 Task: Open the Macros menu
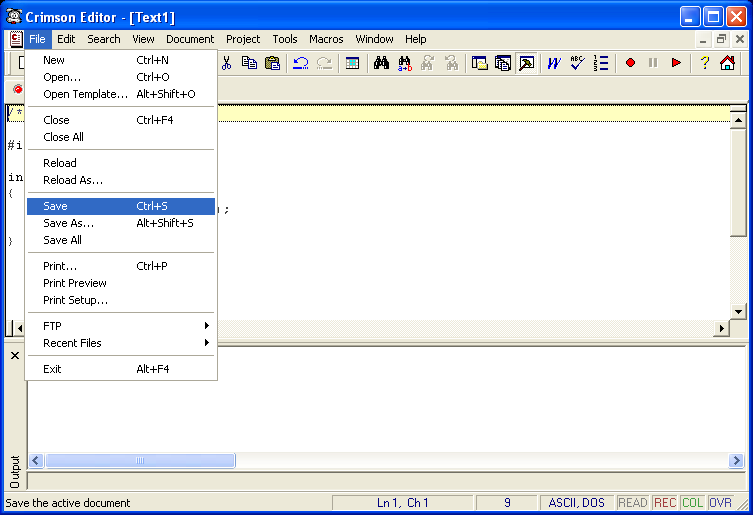(x=326, y=39)
